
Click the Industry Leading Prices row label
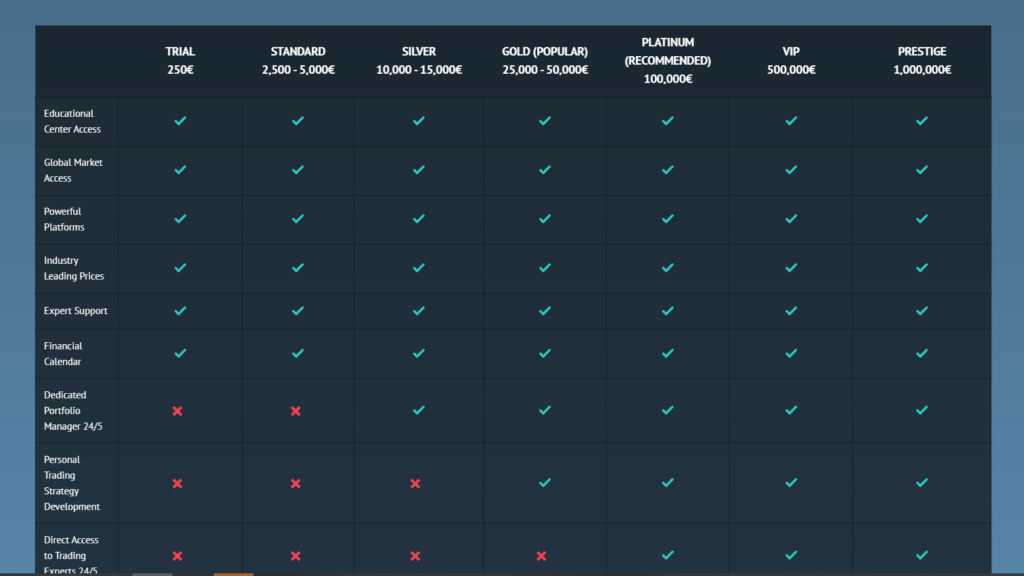pyautogui.click(x=74, y=268)
